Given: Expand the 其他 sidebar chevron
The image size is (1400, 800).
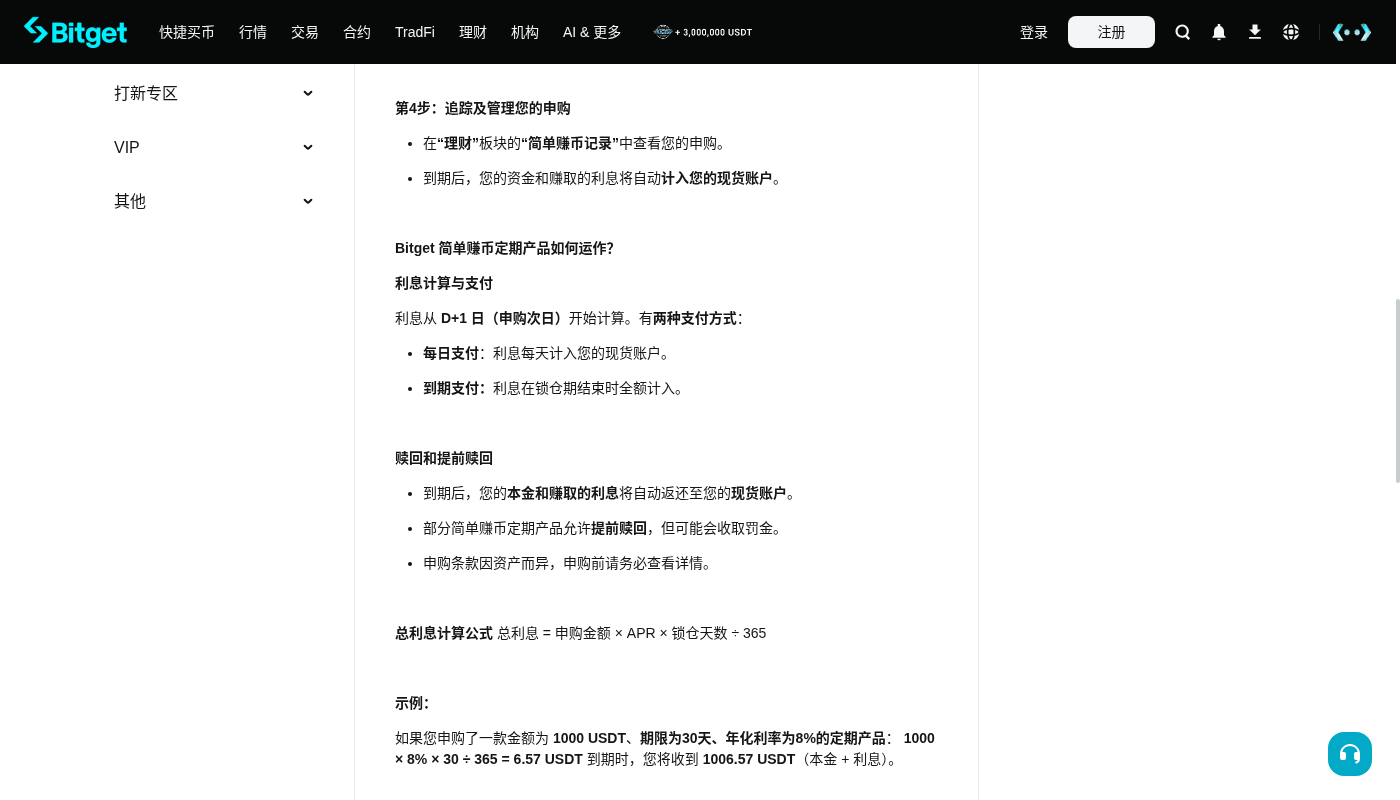Looking at the screenshot, I should (308, 201).
